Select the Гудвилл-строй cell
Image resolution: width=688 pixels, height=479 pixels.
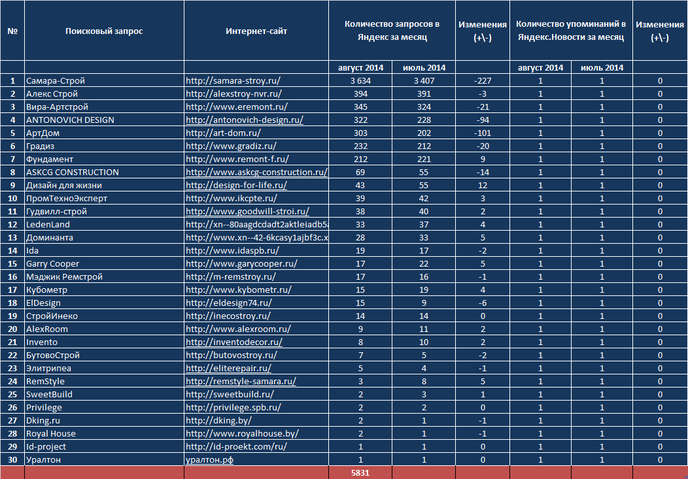tap(104, 211)
